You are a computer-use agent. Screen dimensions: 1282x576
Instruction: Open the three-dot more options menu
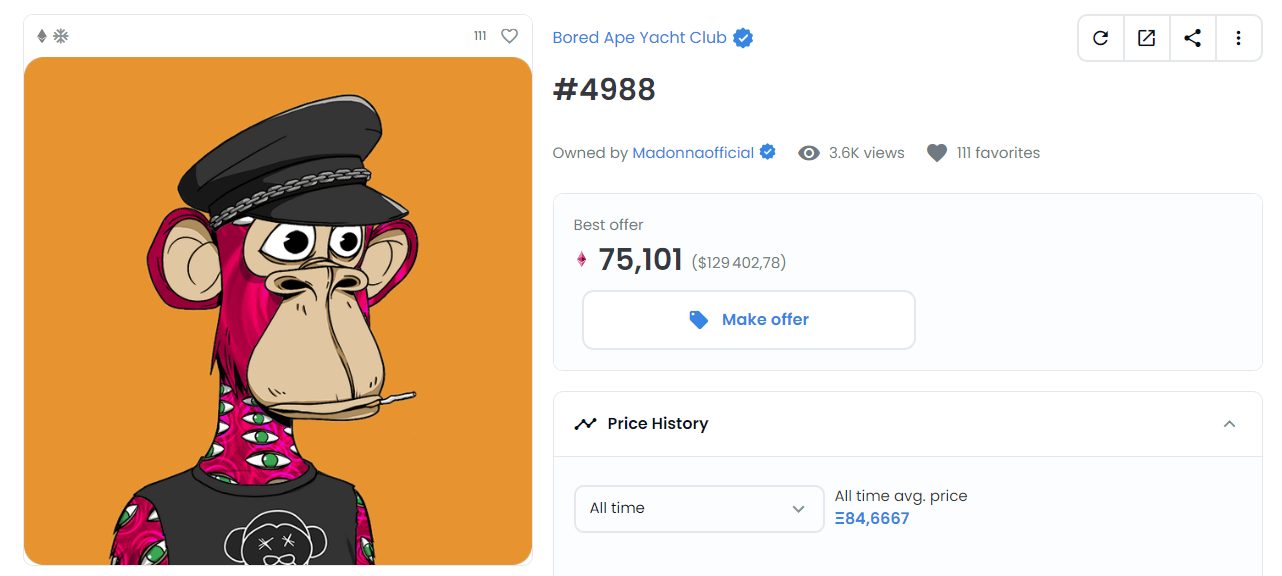1238,37
